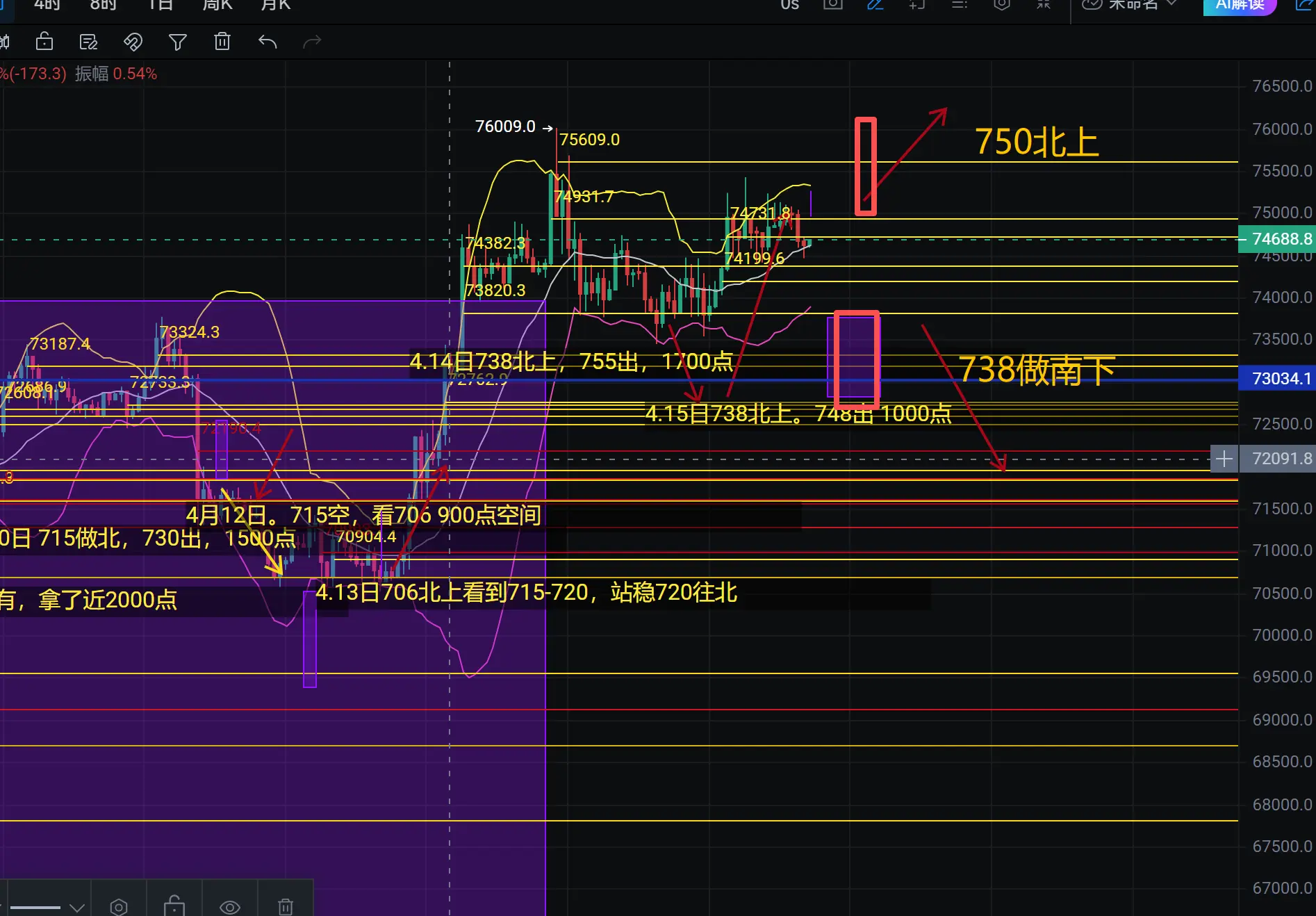Viewport: 1316px width, 916px height.
Task: Delete selected drawing via bottom trash icon
Action: coord(286,906)
